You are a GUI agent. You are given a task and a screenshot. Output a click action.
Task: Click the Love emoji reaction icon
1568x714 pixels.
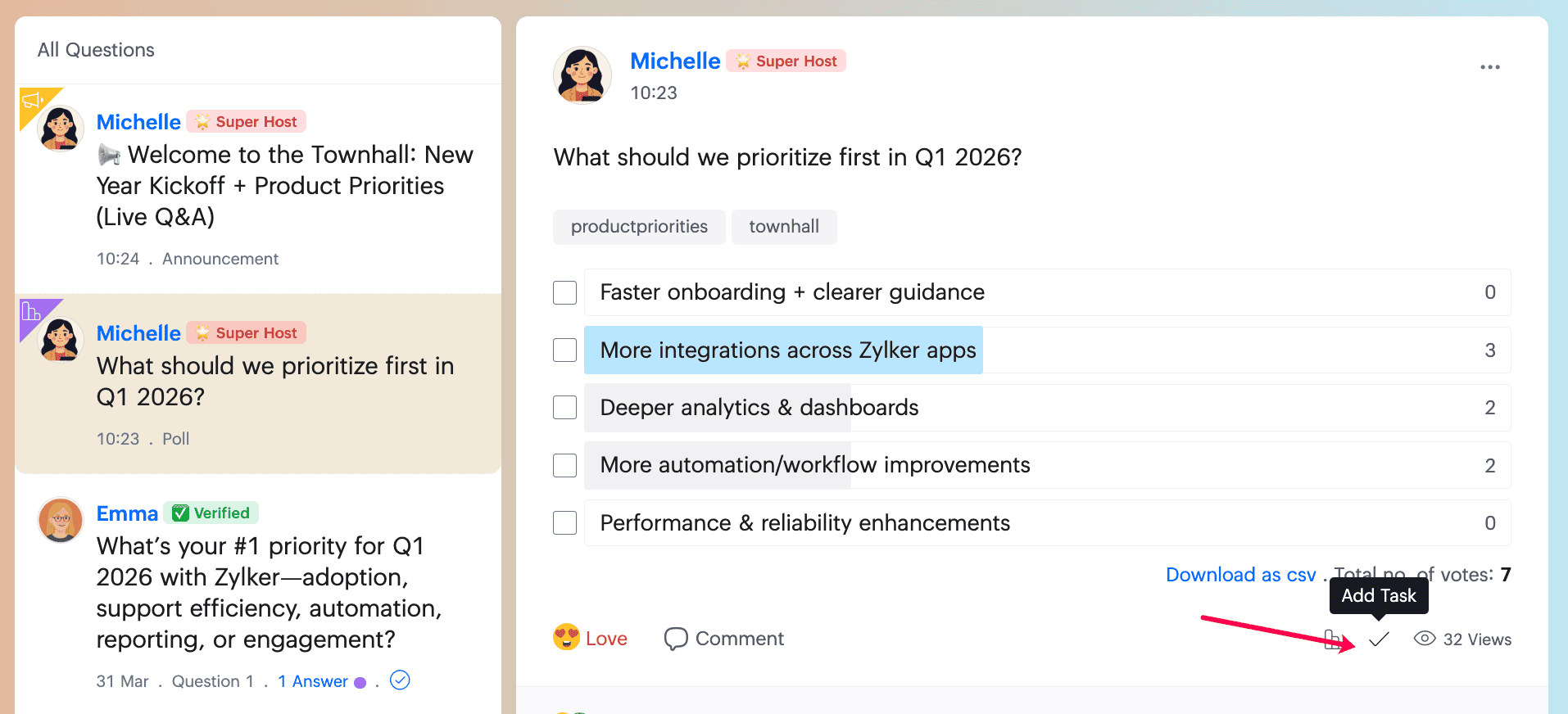(x=566, y=637)
